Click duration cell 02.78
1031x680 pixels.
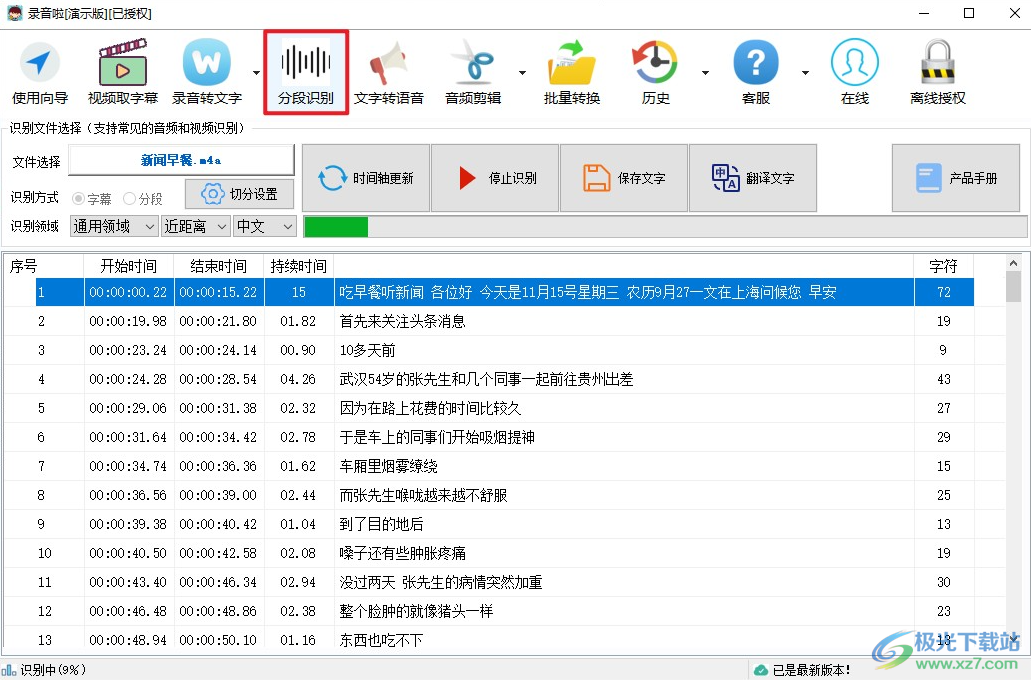(299, 437)
